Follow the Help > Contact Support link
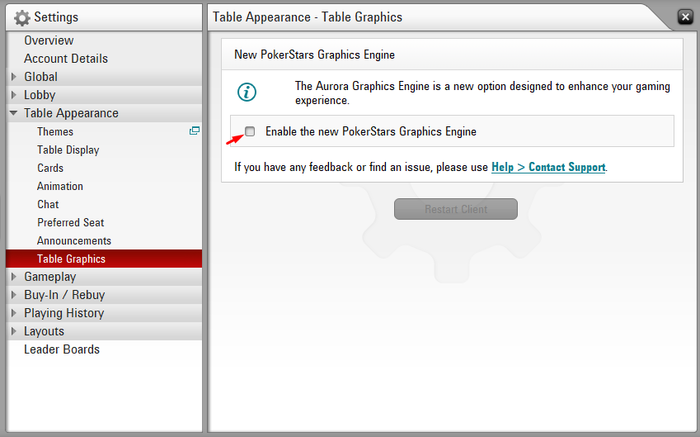The image size is (700, 437). [x=548, y=167]
